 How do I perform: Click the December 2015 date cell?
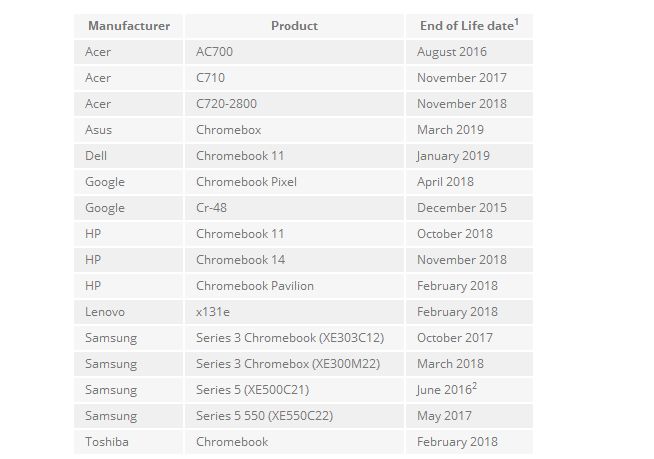(x=469, y=208)
